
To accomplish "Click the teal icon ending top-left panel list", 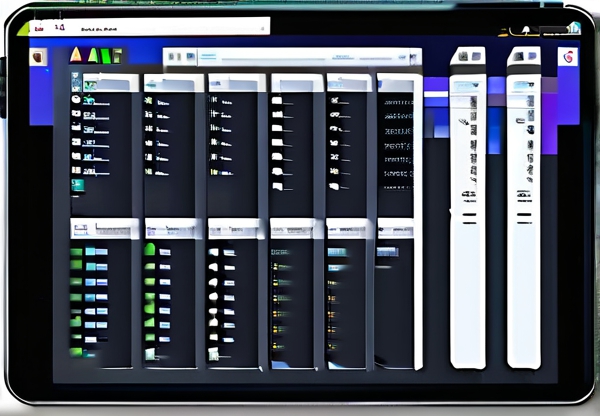I will coord(78,184).
